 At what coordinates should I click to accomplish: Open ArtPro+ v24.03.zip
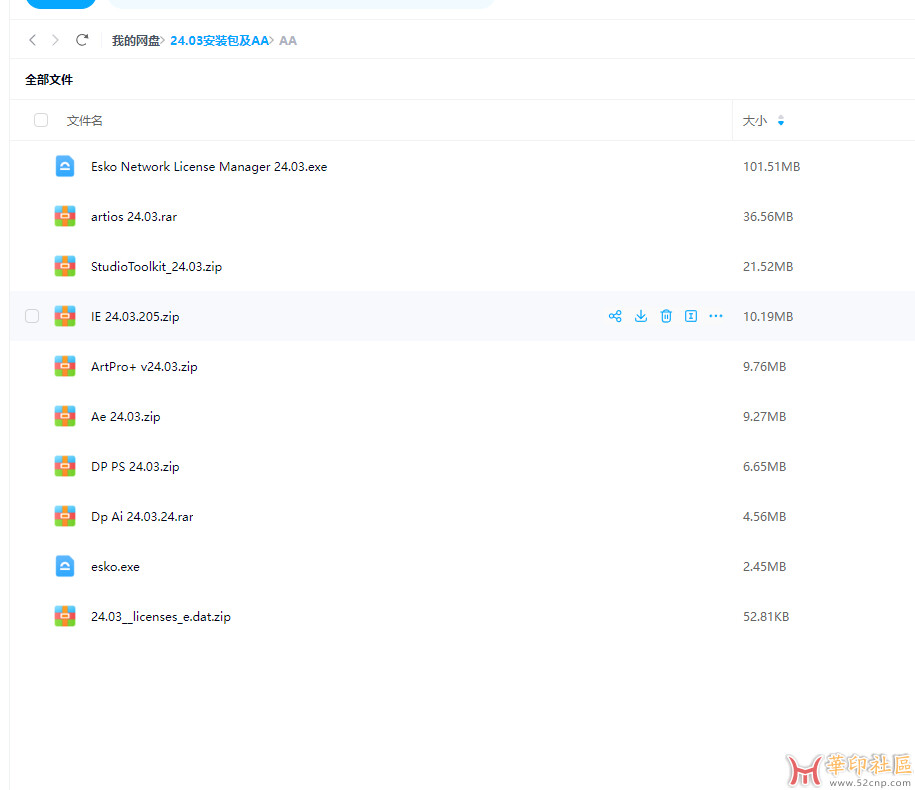[144, 366]
